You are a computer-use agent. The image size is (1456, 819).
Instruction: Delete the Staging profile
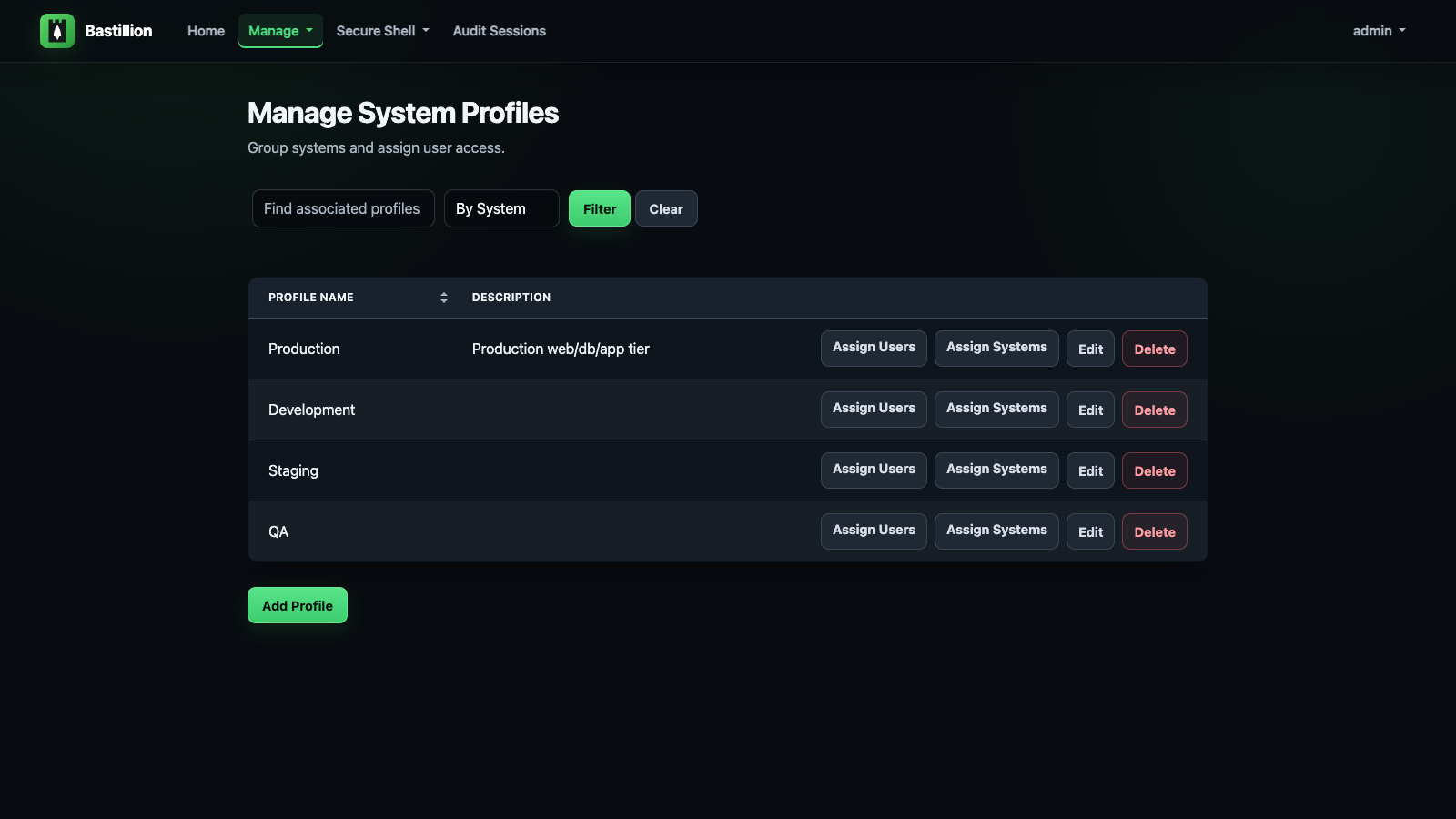pyautogui.click(x=1155, y=470)
